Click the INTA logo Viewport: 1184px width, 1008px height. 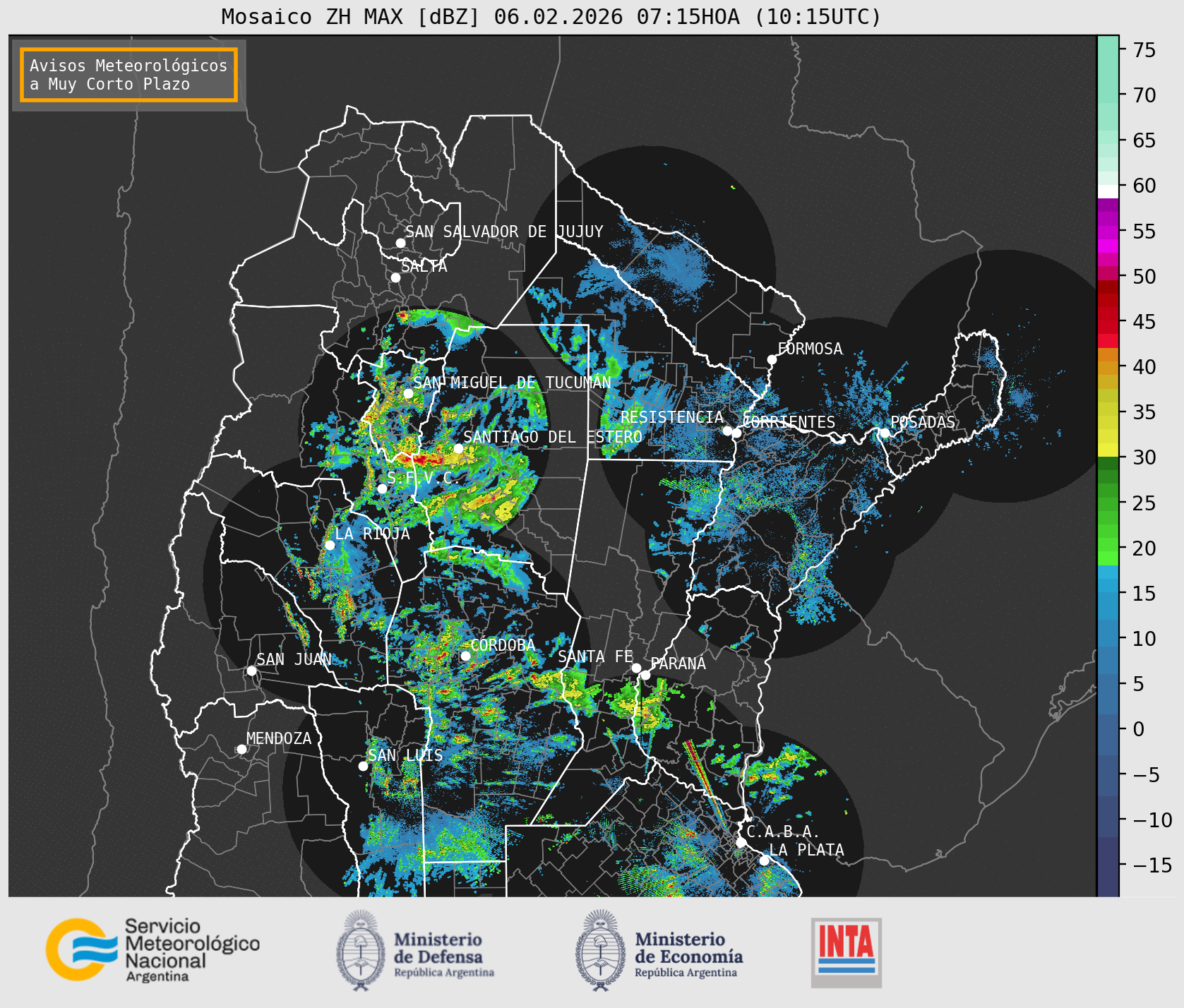point(847,952)
